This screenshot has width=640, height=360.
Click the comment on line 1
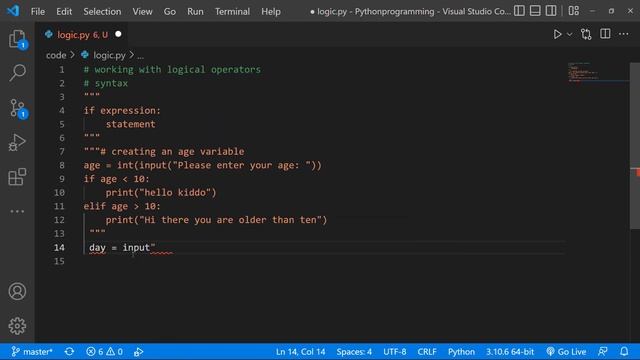pos(172,69)
